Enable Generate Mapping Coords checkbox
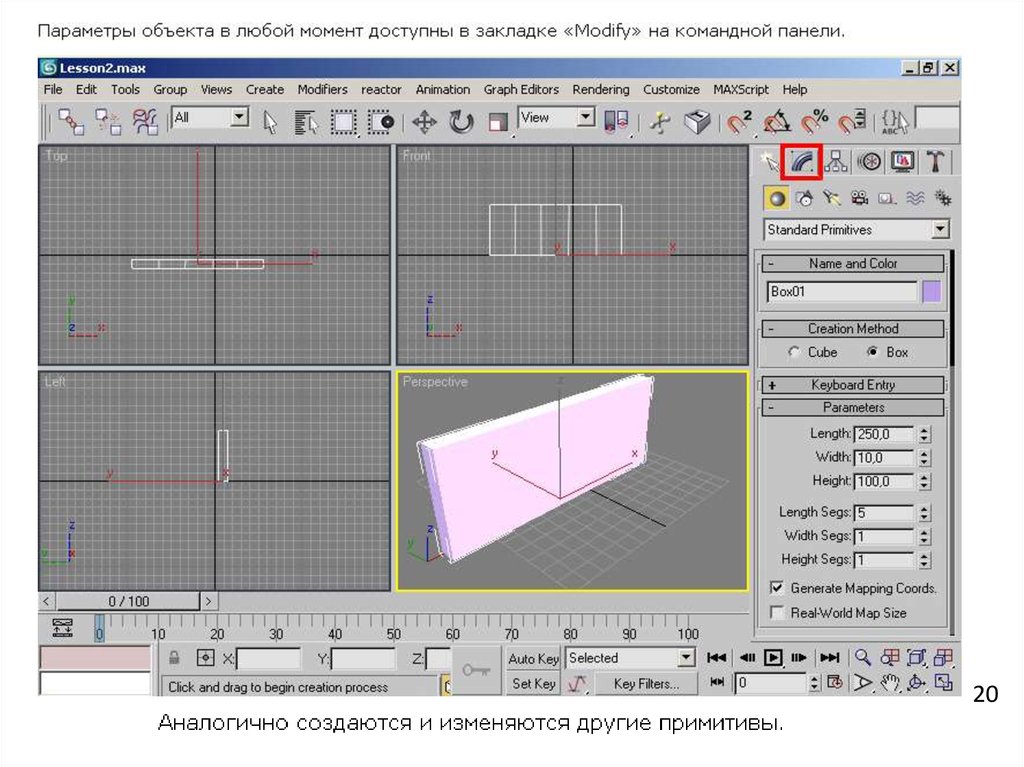 777,588
